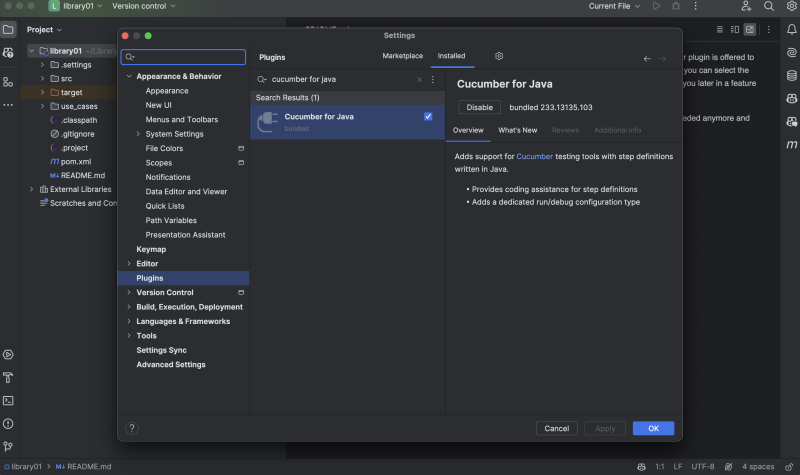Expand Languages & Frameworks group

pos(129,321)
